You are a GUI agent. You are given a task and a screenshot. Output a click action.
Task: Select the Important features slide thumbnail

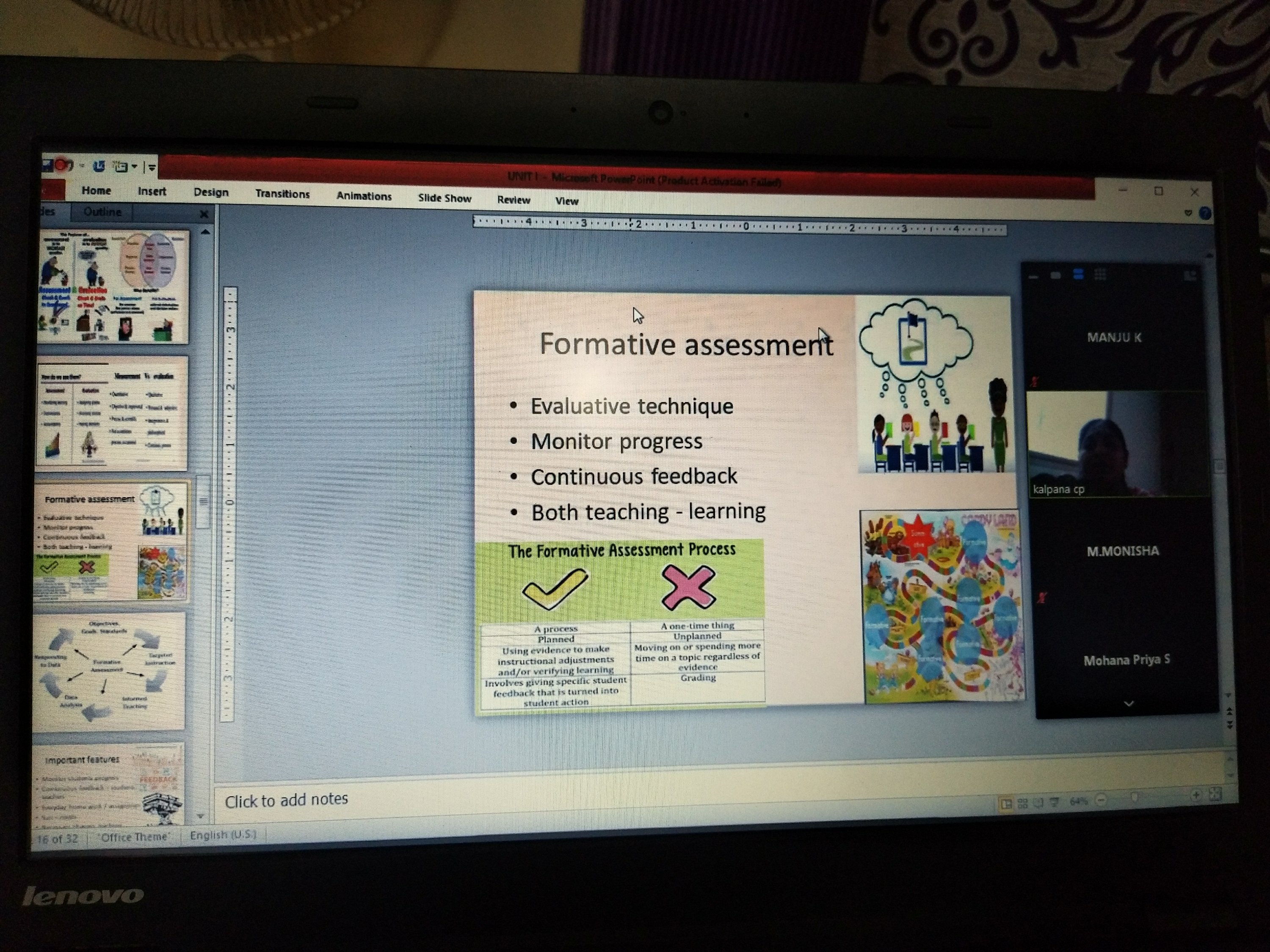pos(109,783)
